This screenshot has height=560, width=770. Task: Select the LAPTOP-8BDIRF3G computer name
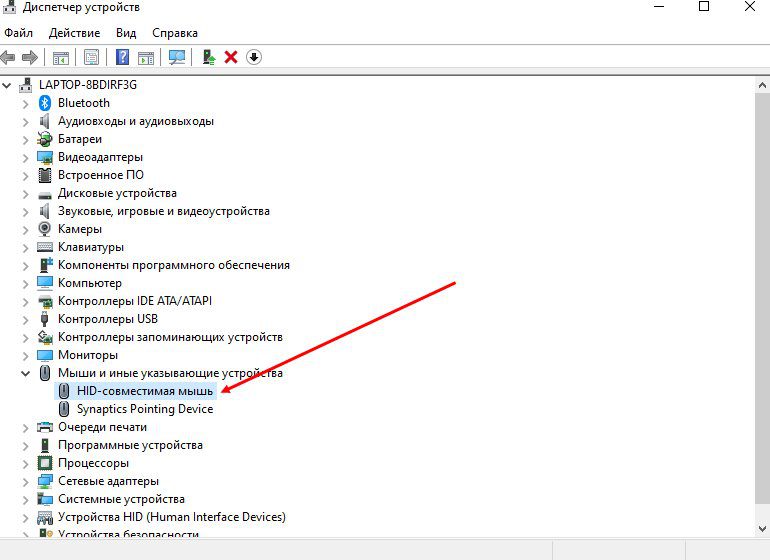pos(88,85)
